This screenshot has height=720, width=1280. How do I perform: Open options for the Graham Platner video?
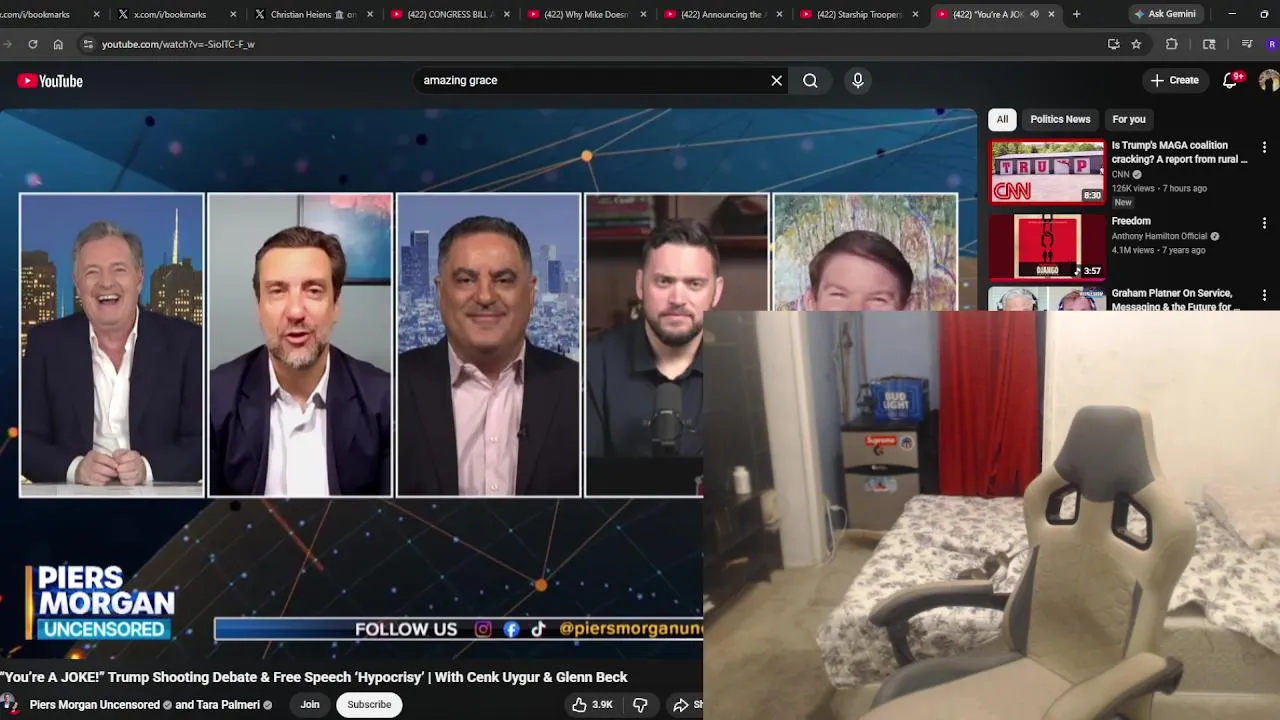click(1264, 295)
